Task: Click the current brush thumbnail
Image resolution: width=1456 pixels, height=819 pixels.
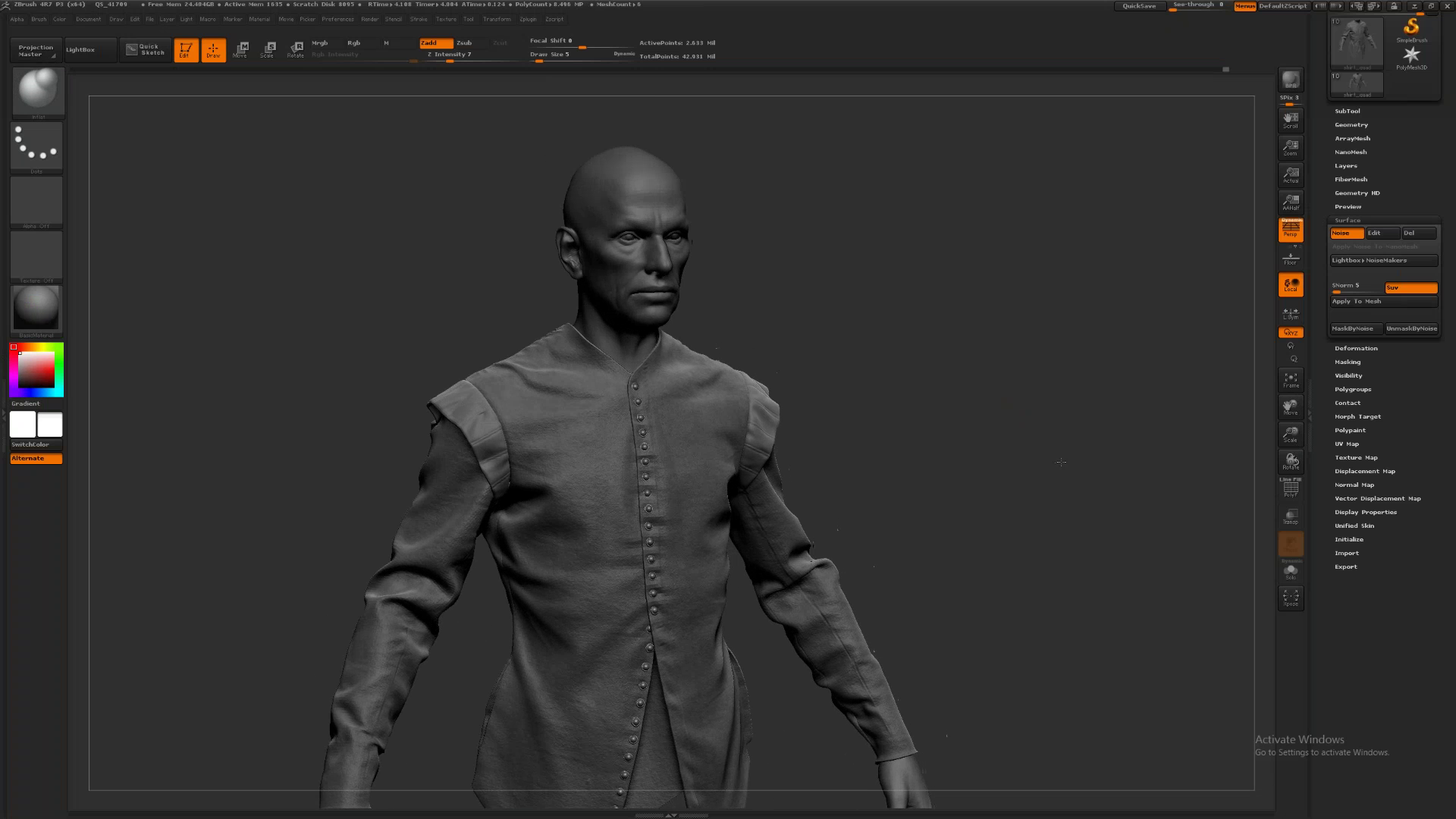Action: 37,90
